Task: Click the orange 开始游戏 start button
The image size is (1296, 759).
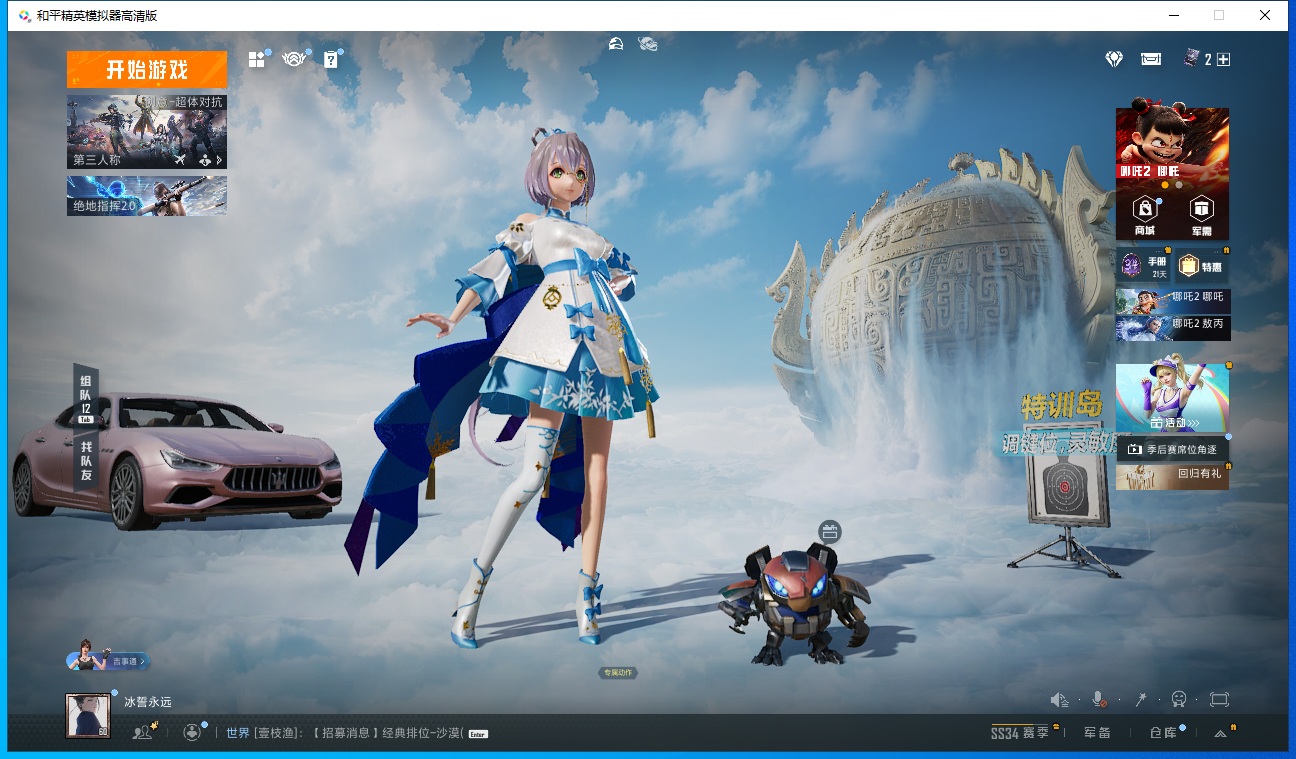Action: point(147,70)
